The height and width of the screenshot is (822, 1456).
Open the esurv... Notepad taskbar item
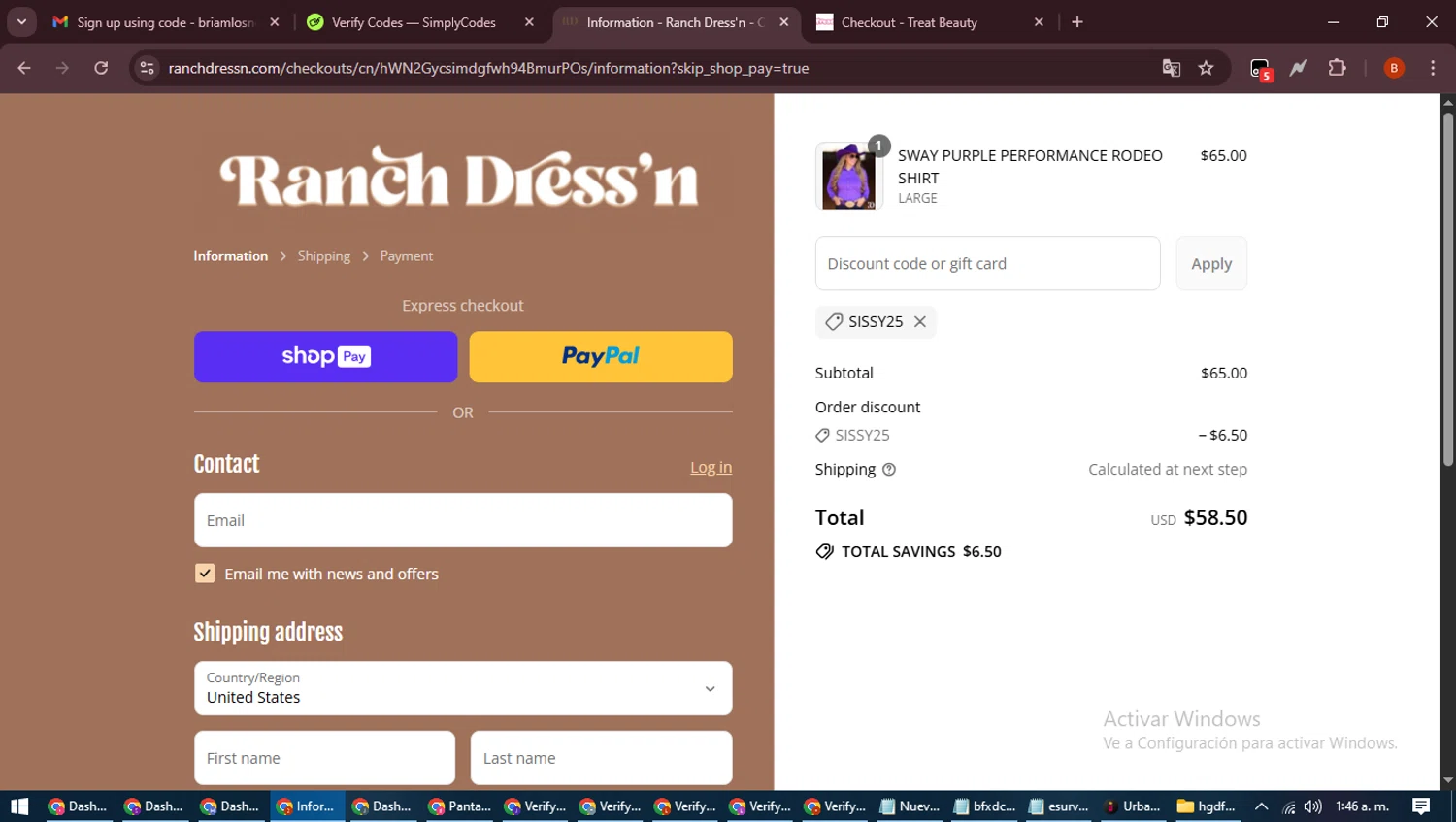[x=1059, y=806]
